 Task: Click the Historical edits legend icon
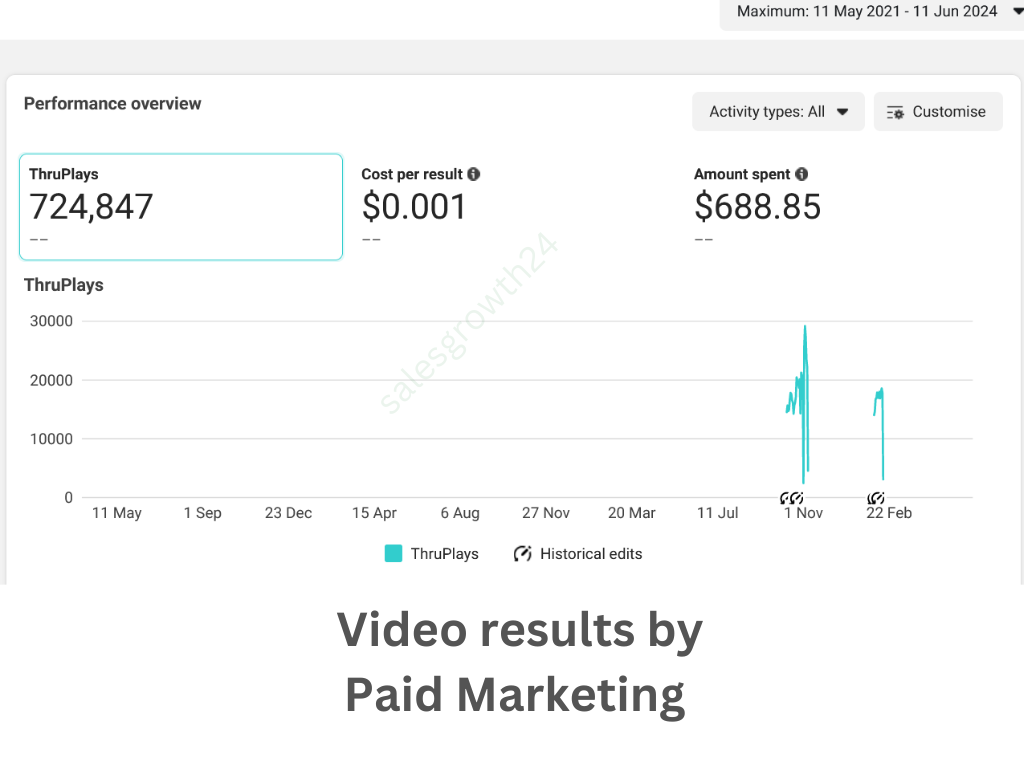[x=522, y=554]
